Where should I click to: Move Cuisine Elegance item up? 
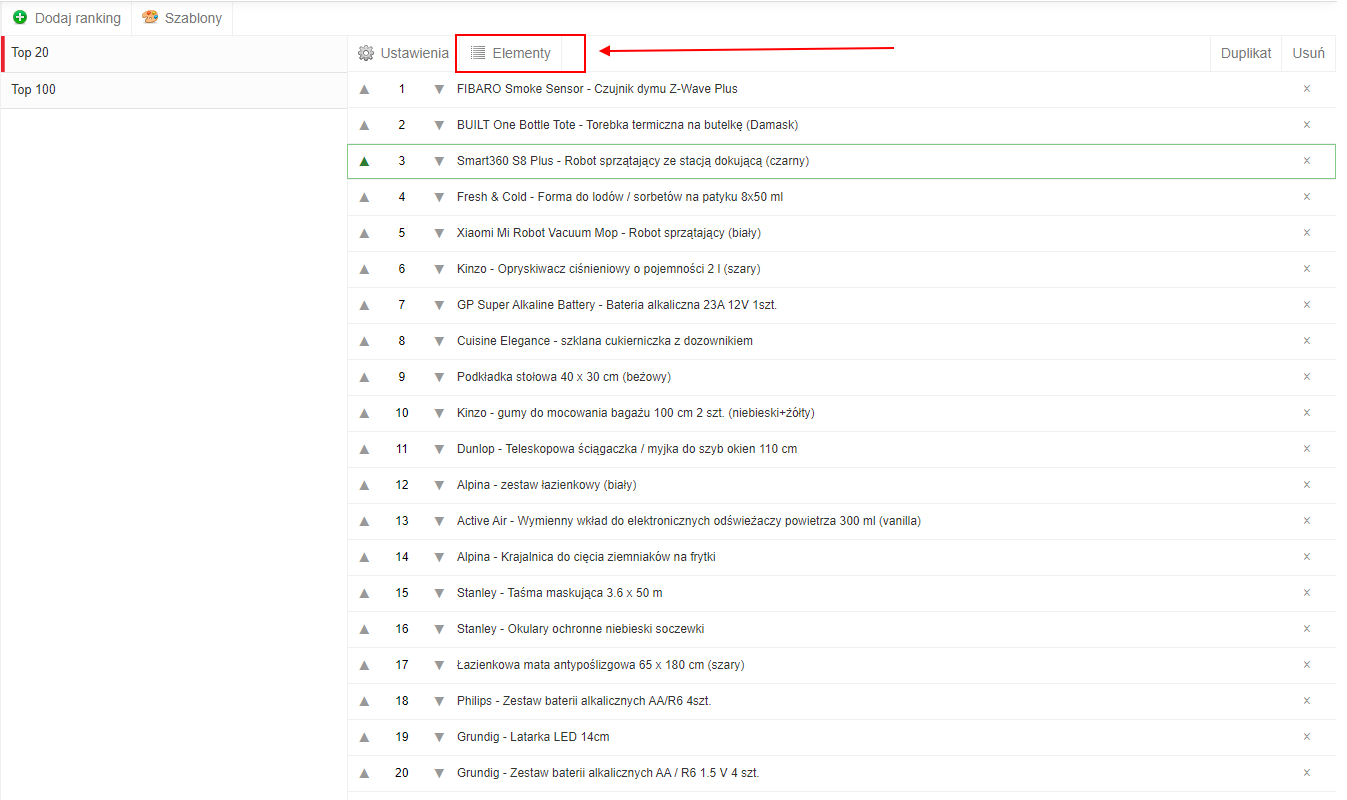364,341
